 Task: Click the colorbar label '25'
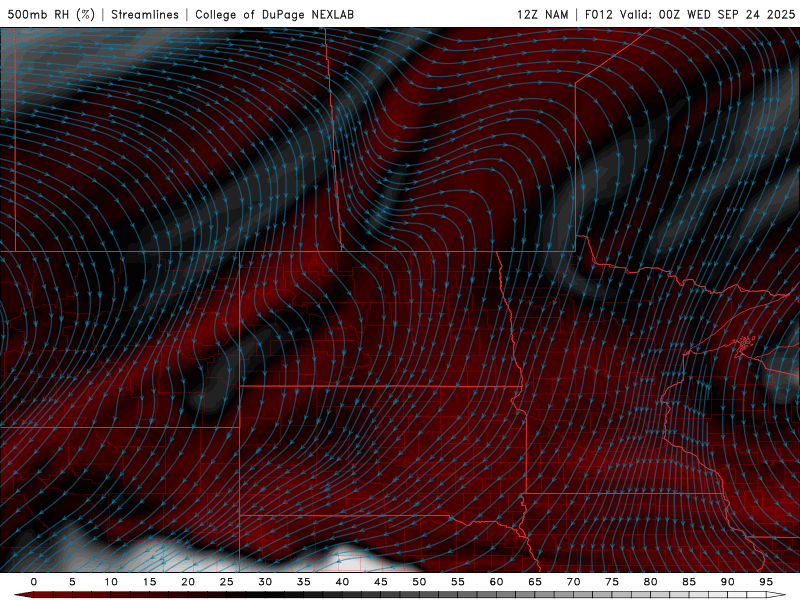[227, 582]
